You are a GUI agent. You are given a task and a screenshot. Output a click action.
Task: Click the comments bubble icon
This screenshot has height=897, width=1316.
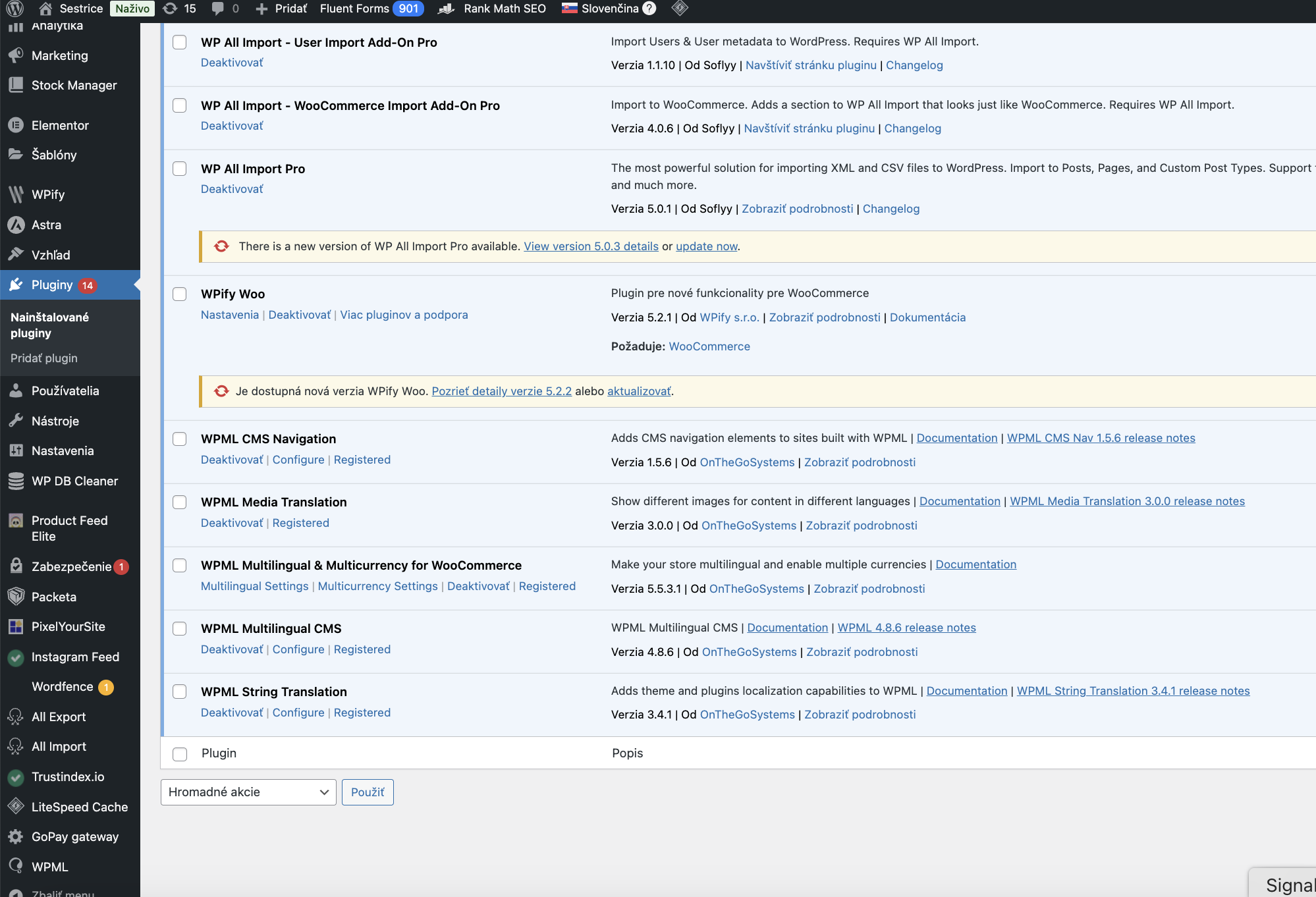(x=218, y=9)
